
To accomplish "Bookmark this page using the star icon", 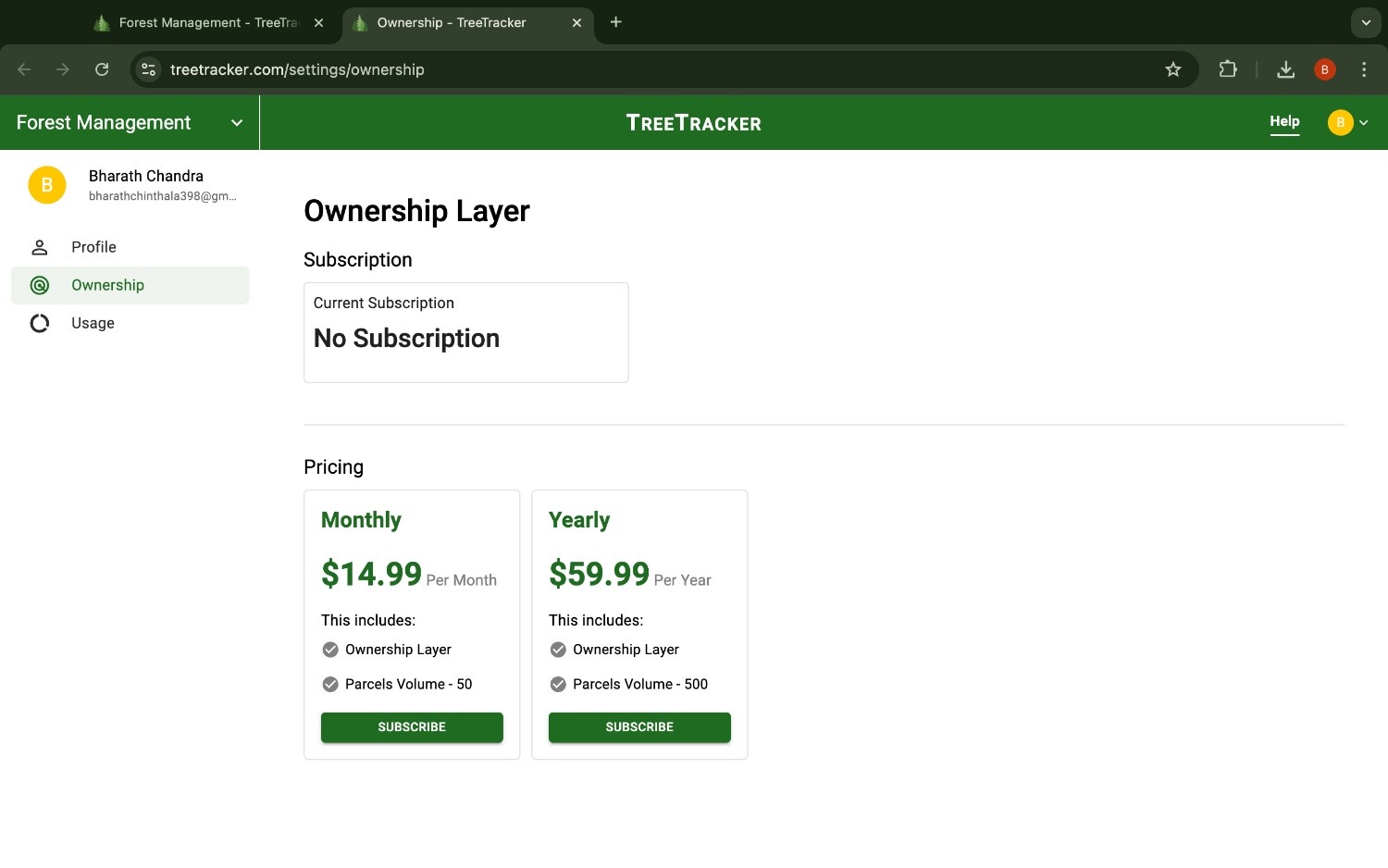I will [x=1173, y=68].
